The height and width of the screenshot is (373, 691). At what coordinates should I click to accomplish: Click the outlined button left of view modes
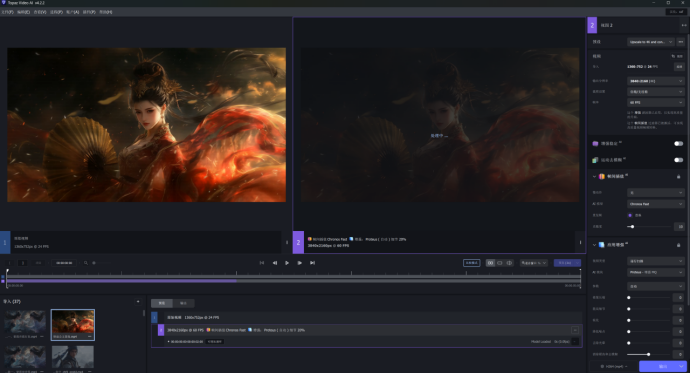point(472,263)
